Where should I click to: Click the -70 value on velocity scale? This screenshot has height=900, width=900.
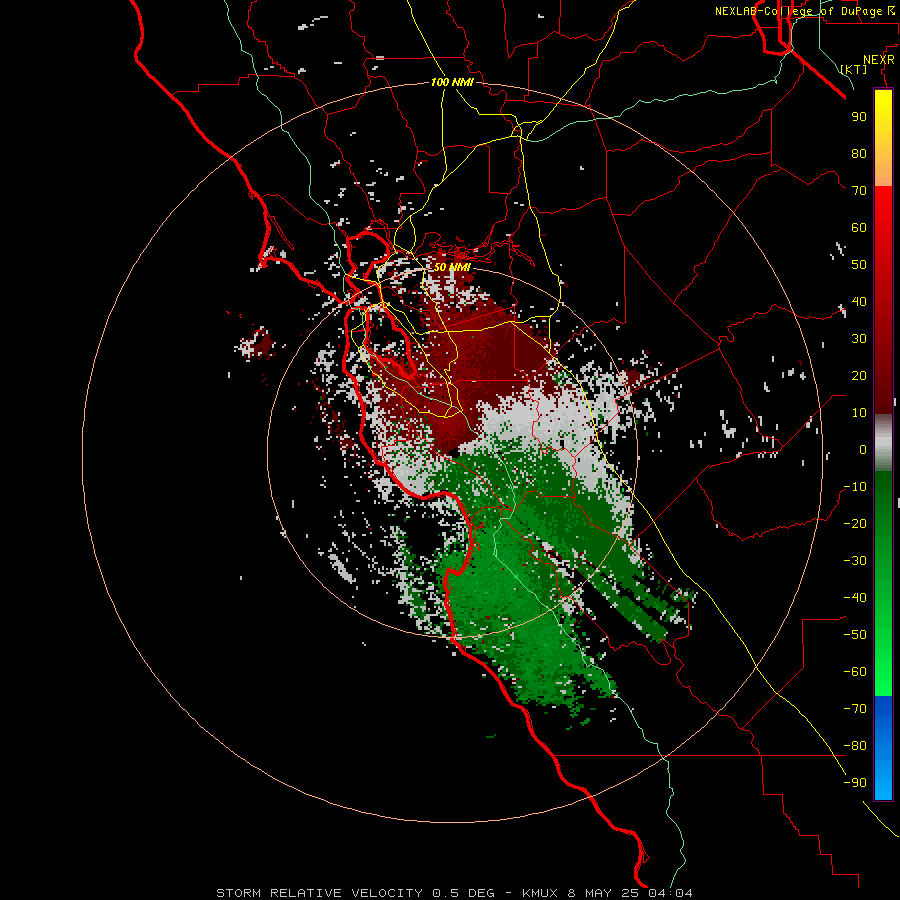point(855,709)
